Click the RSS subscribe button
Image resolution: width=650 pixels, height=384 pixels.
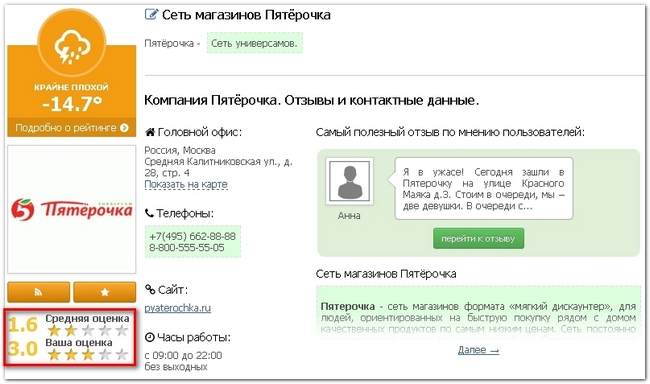pos(39,292)
